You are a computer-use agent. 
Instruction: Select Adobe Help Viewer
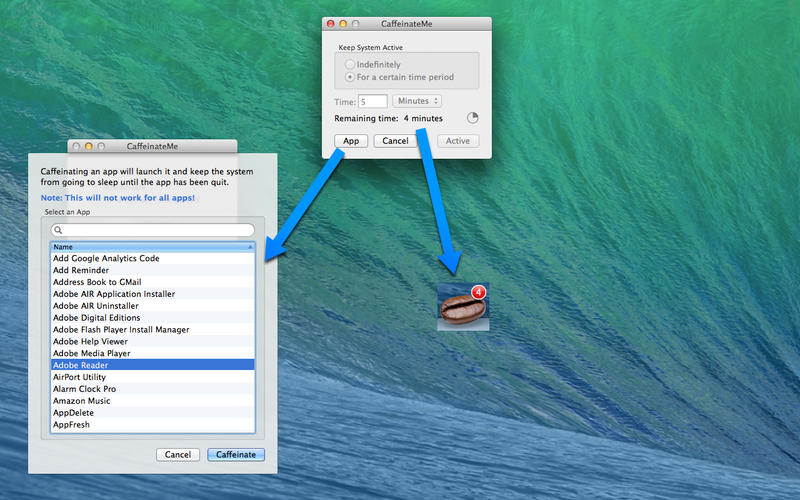coord(153,341)
